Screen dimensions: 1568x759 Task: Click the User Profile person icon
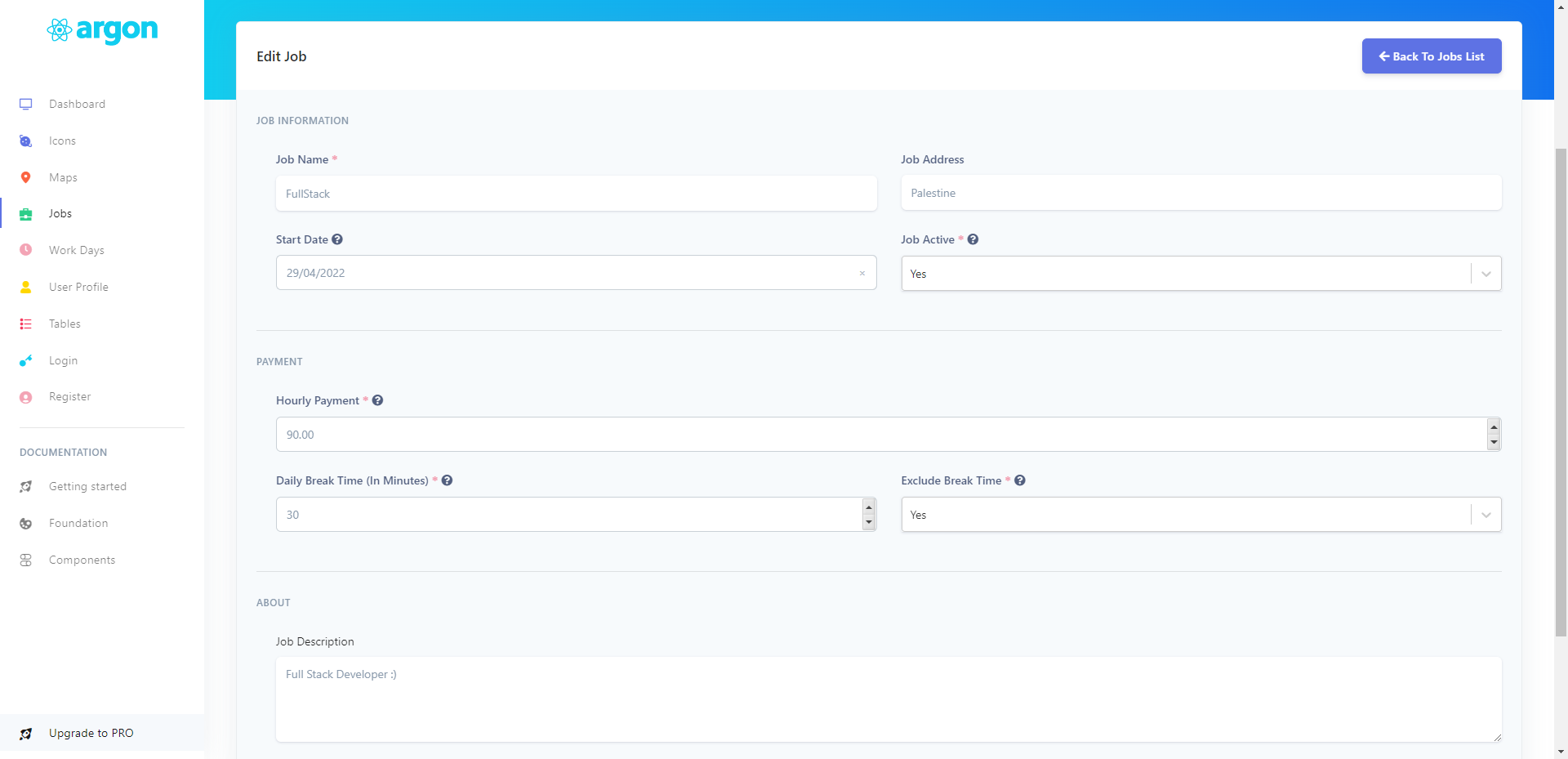[x=26, y=287]
